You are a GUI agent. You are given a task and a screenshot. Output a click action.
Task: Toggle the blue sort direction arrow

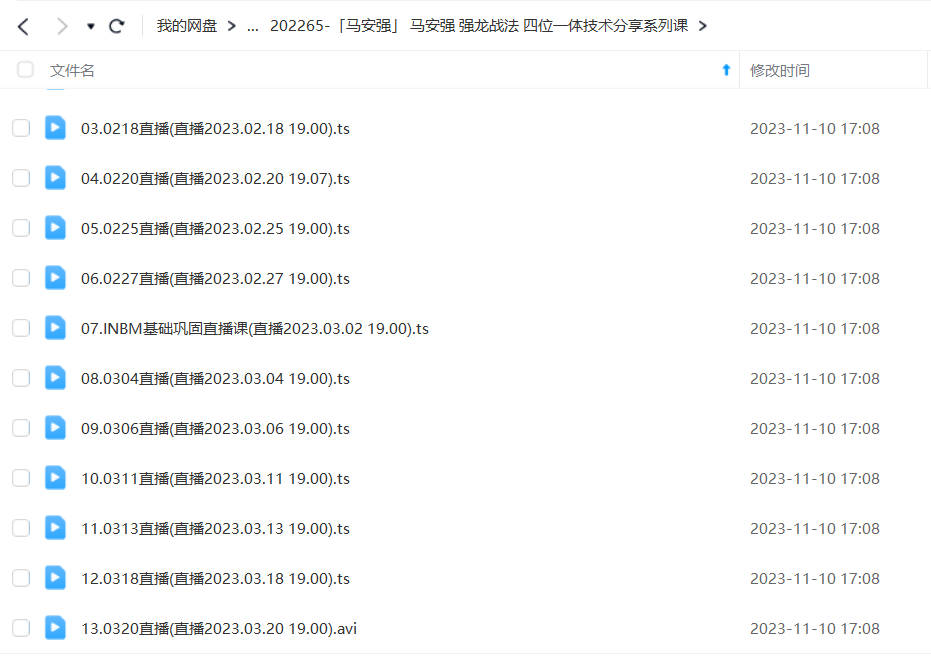click(x=726, y=70)
